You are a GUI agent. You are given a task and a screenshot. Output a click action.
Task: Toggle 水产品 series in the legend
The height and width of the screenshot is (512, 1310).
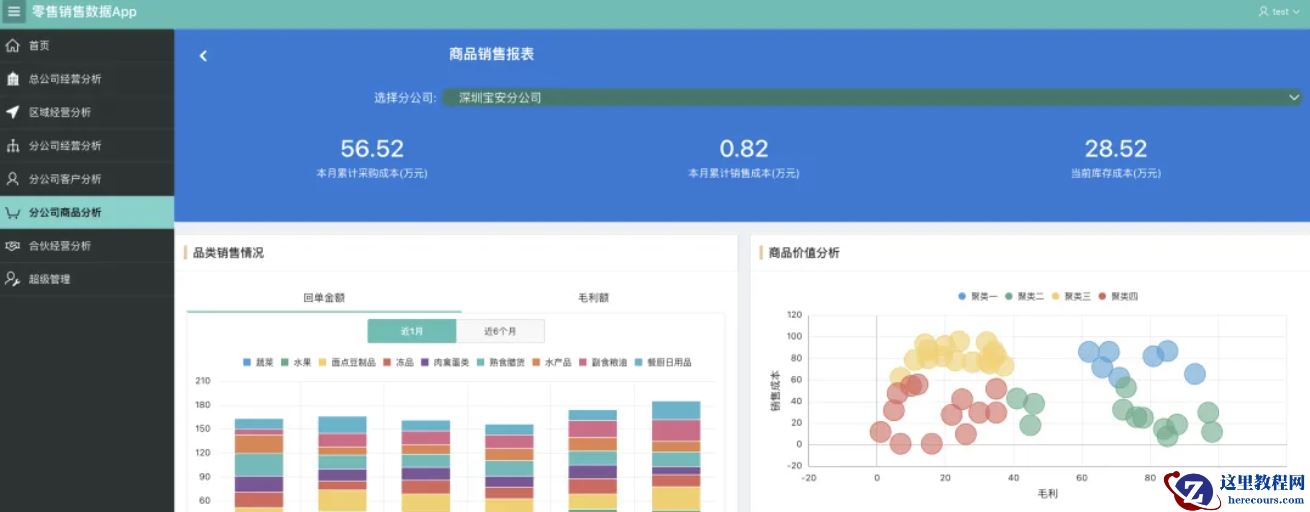(x=551, y=362)
